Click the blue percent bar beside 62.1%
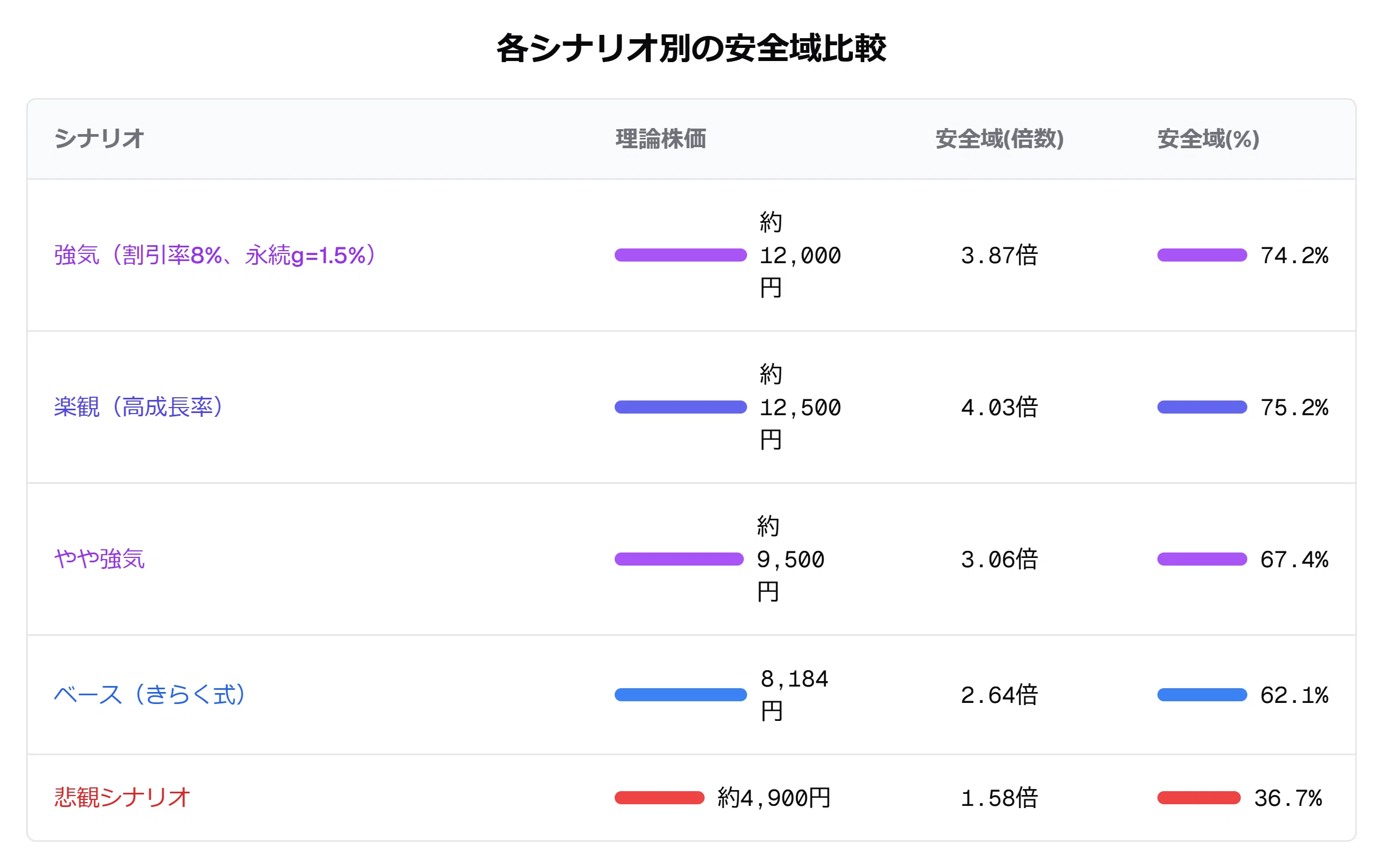Image resolution: width=1383 pixels, height=868 pixels. tap(1202, 695)
